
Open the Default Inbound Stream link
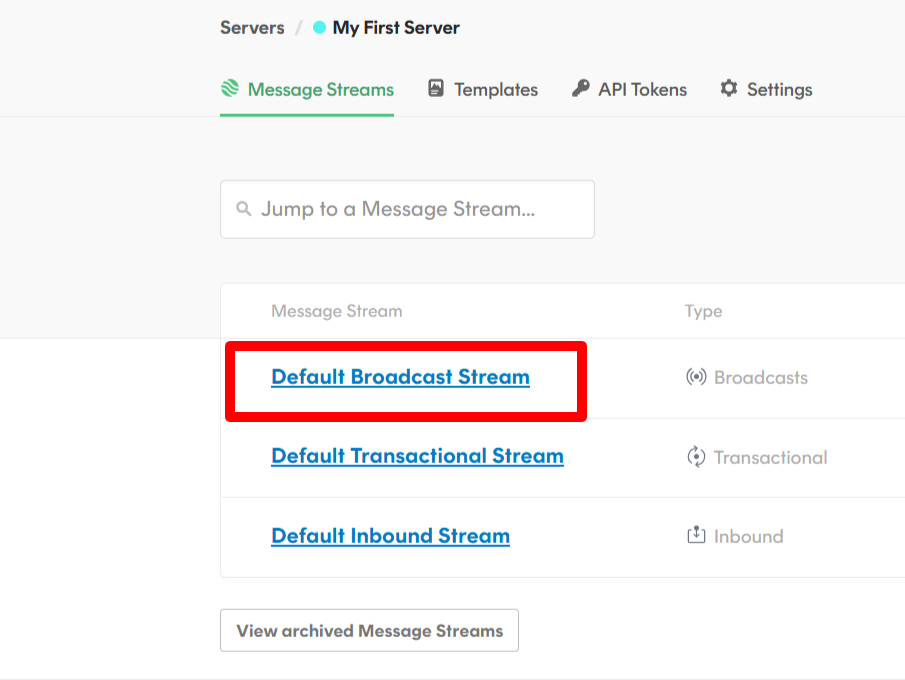[x=390, y=536]
